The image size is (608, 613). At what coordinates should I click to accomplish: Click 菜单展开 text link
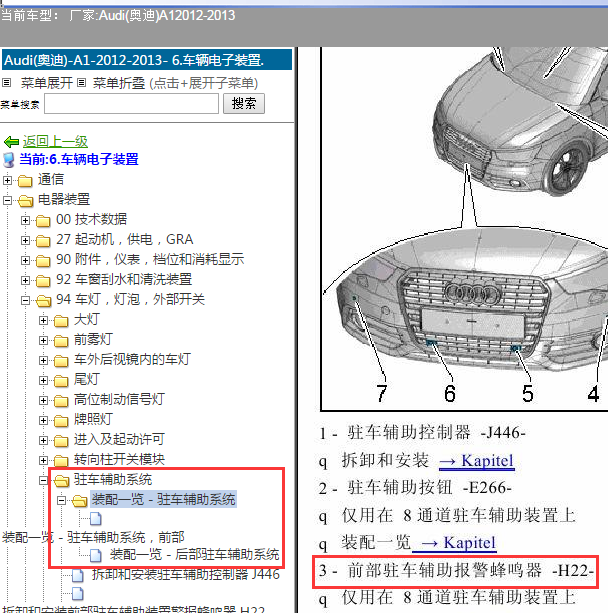click(47, 83)
